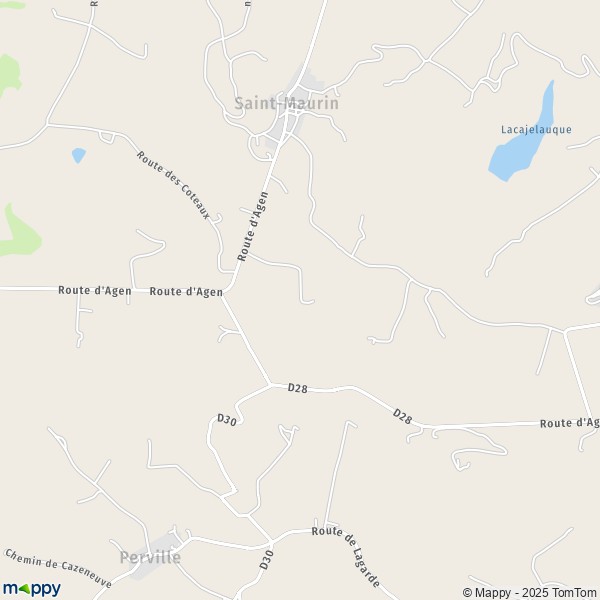Click the Saint-Maurin town label

pos(286,103)
